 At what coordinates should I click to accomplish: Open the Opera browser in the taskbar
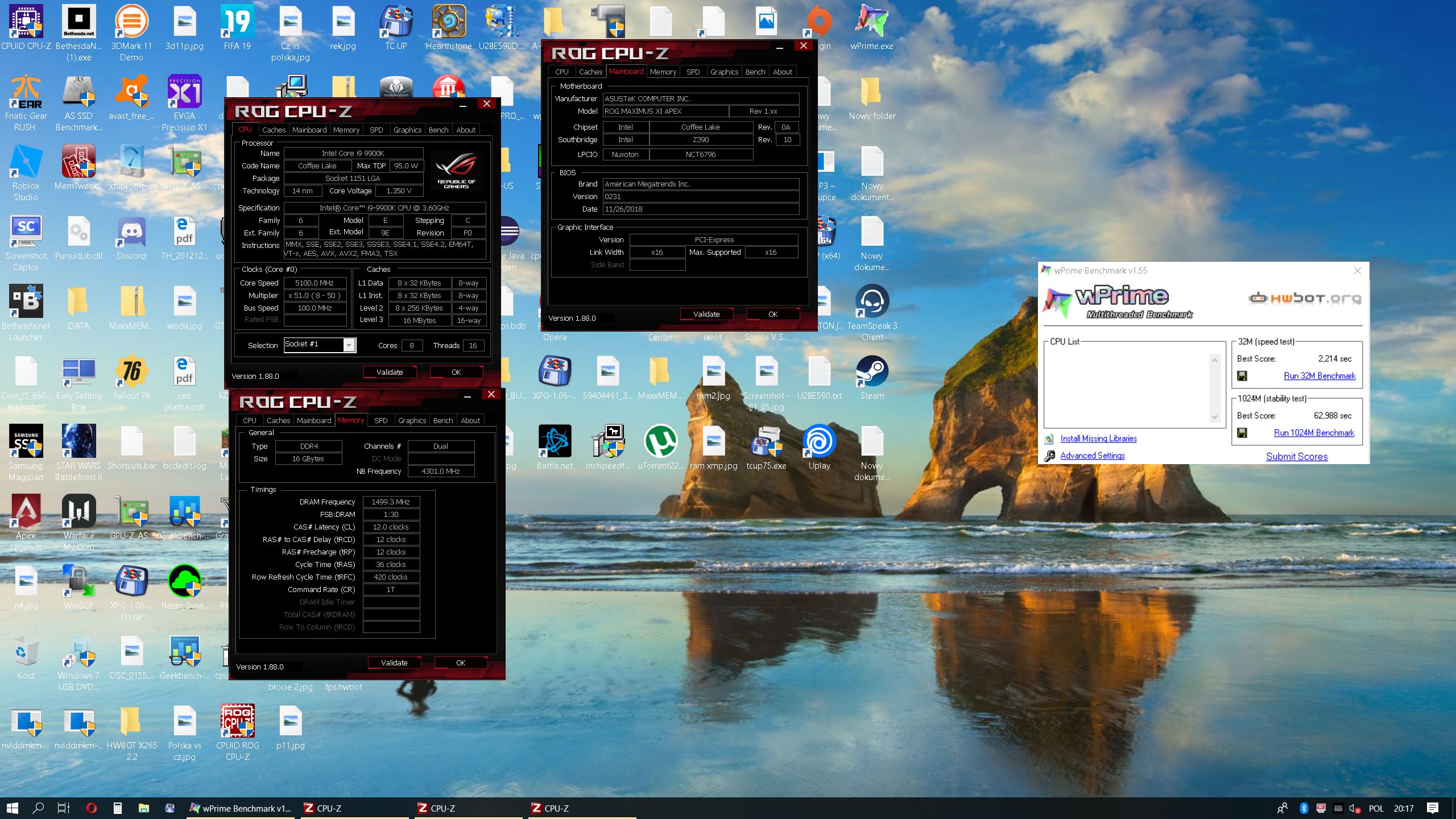(91, 808)
